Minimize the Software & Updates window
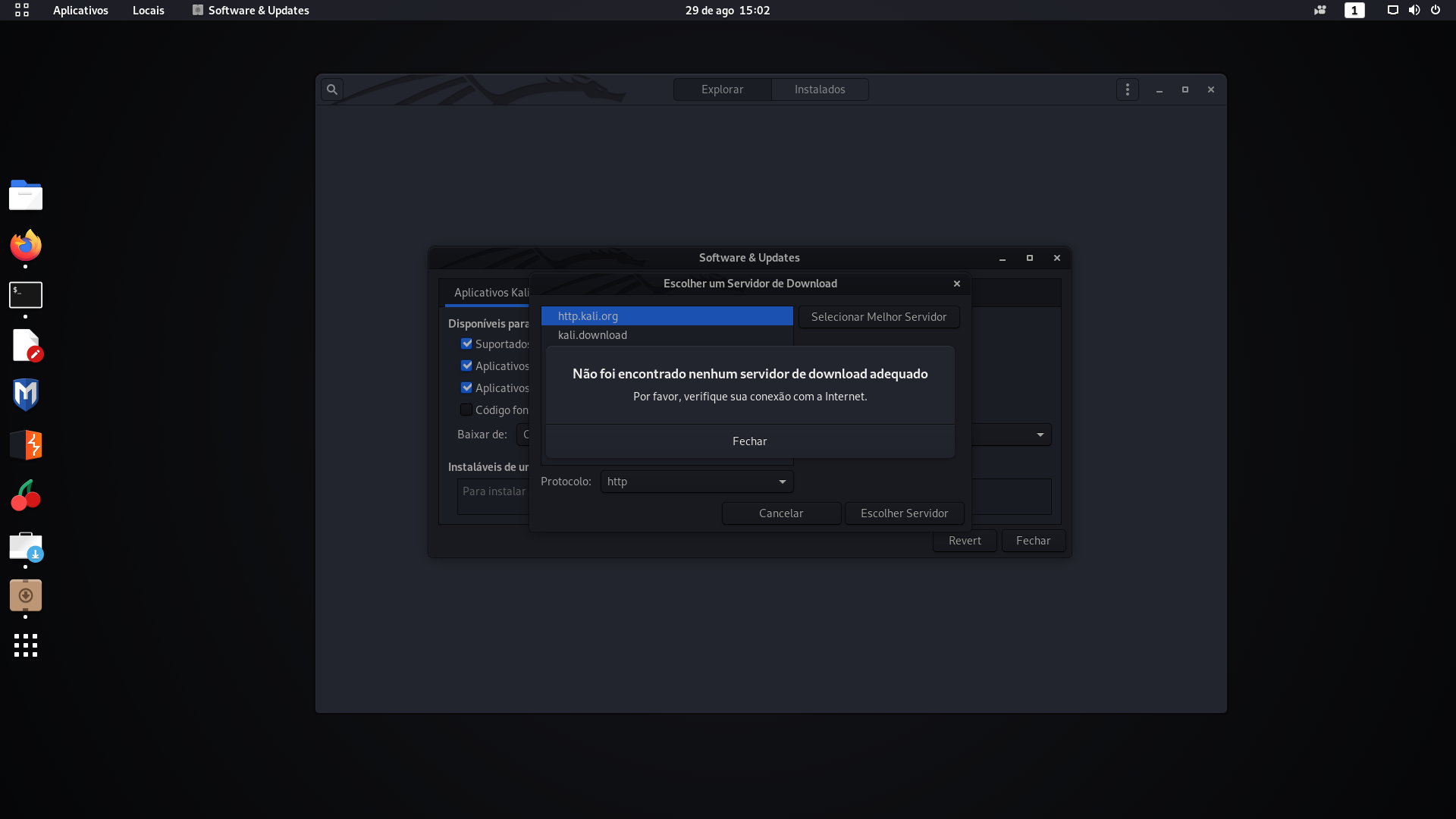Viewport: 1456px width, 819px height. 1003,258
